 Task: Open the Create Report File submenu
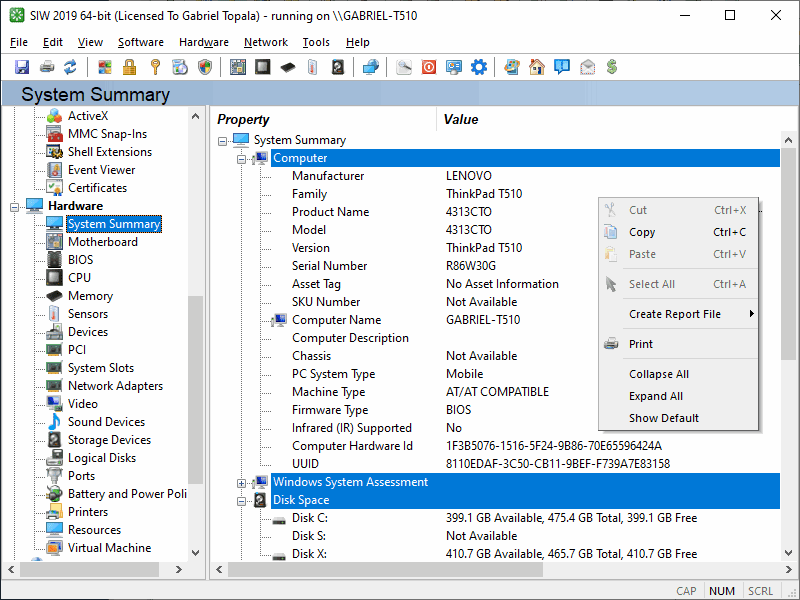[679, 314]
